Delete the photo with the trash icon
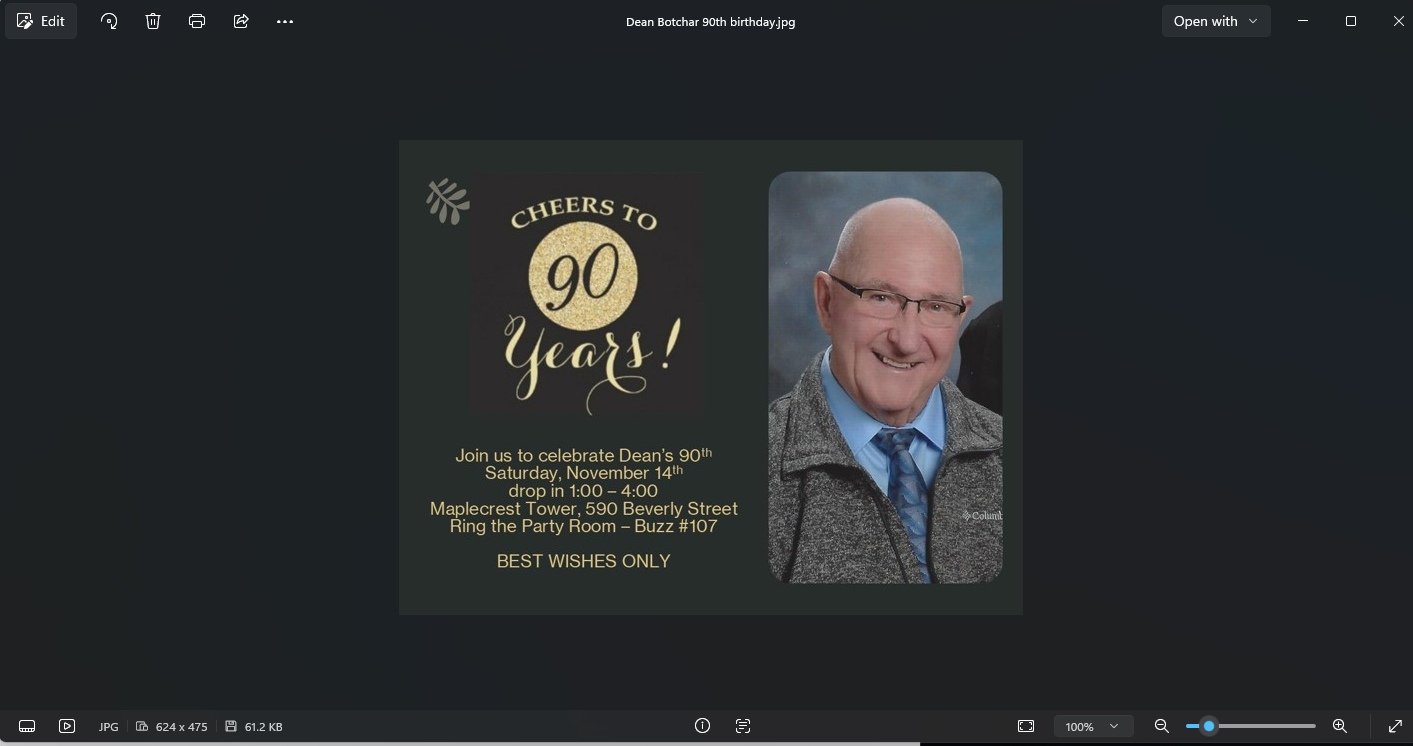 (153, 21)
